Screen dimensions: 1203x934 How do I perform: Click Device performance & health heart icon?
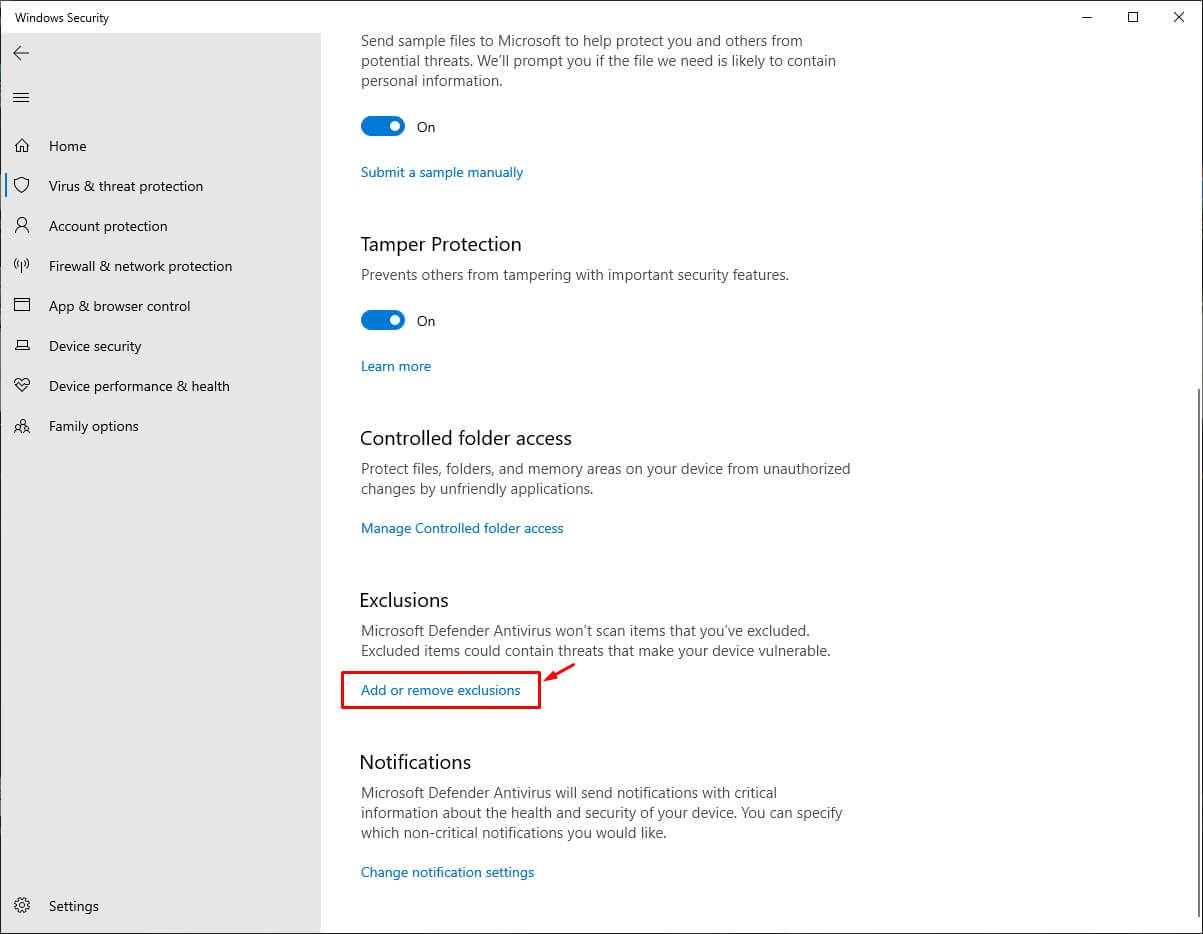coord(22,386)
